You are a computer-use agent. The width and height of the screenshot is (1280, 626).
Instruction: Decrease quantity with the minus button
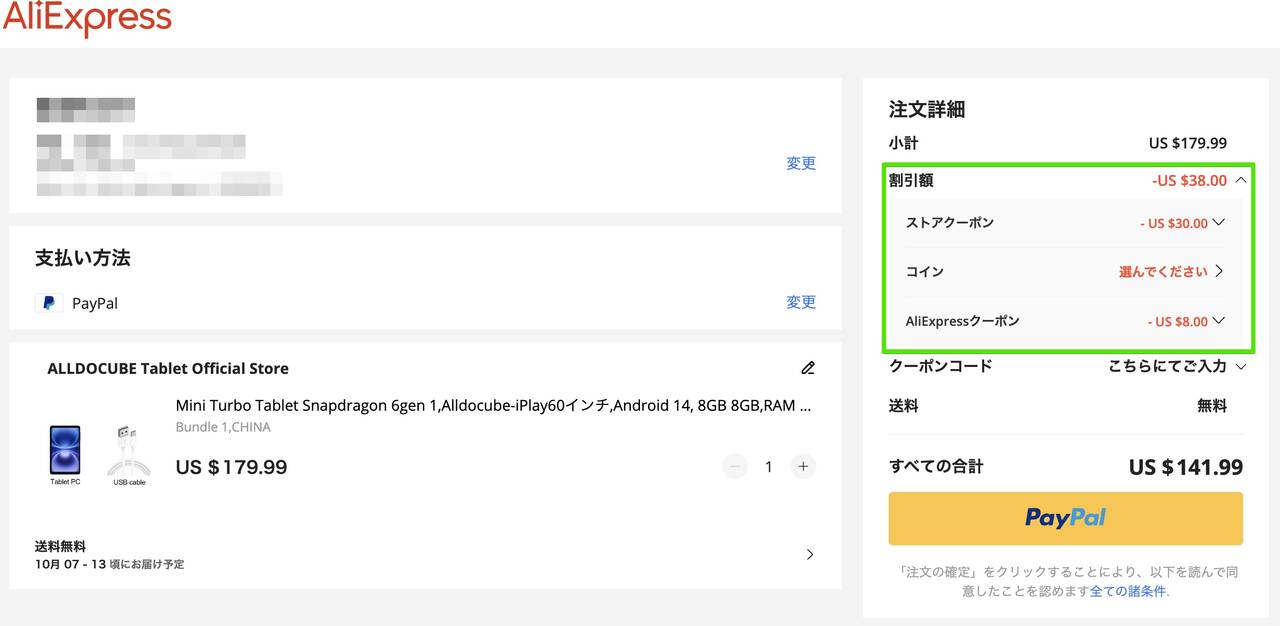[735, 466]
